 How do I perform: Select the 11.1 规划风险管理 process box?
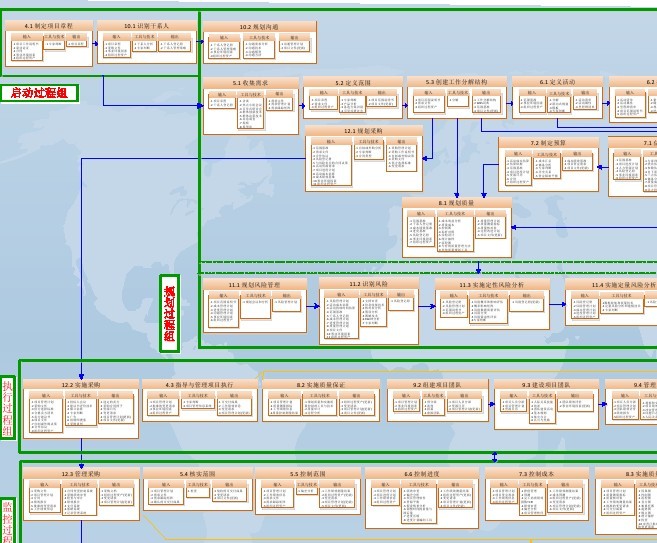tap(260, 304)
